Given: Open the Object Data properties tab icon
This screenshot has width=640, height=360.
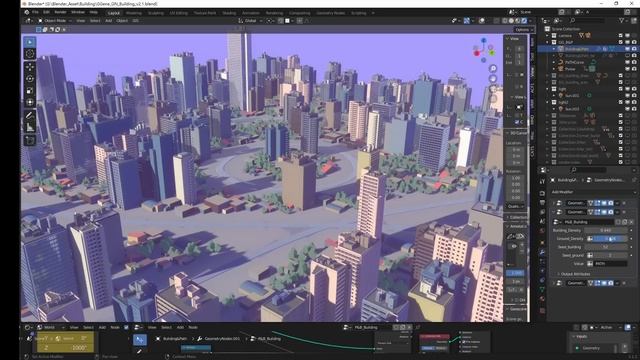Looking at the screenshot, I should tap(542, 290).
